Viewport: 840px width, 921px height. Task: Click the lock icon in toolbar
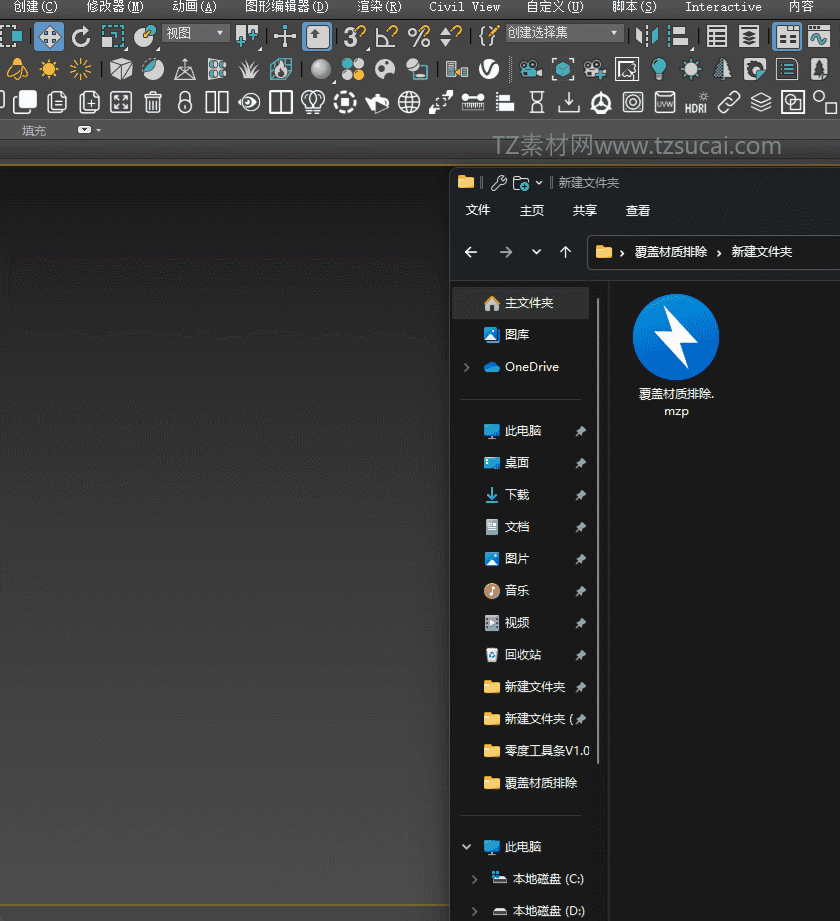pyautogui.click(x=185, y=102)
